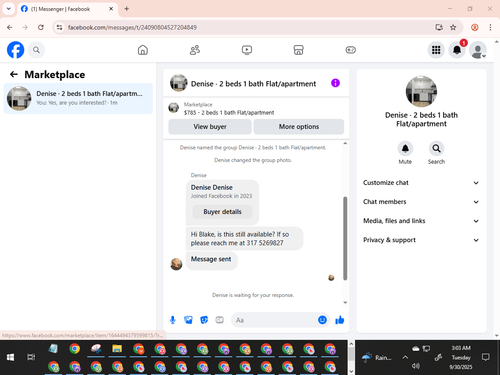Click the message text field Aa

(x=274, y=320)
